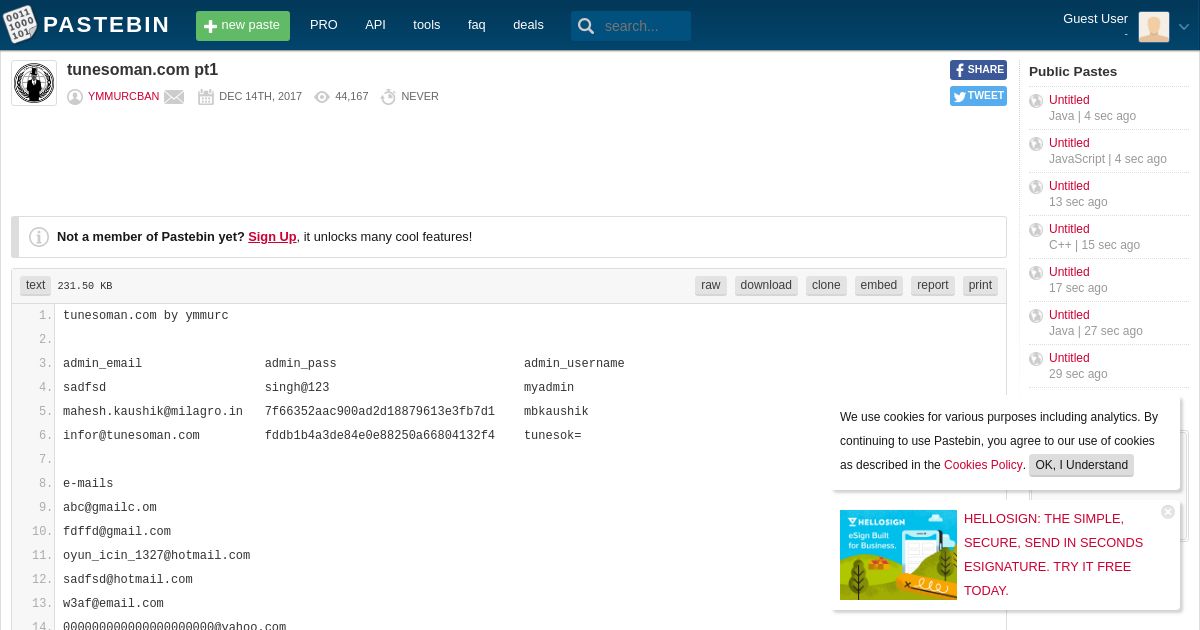Click the 231.50 KB size label
1200x630 pixels.
pos(85,286)
